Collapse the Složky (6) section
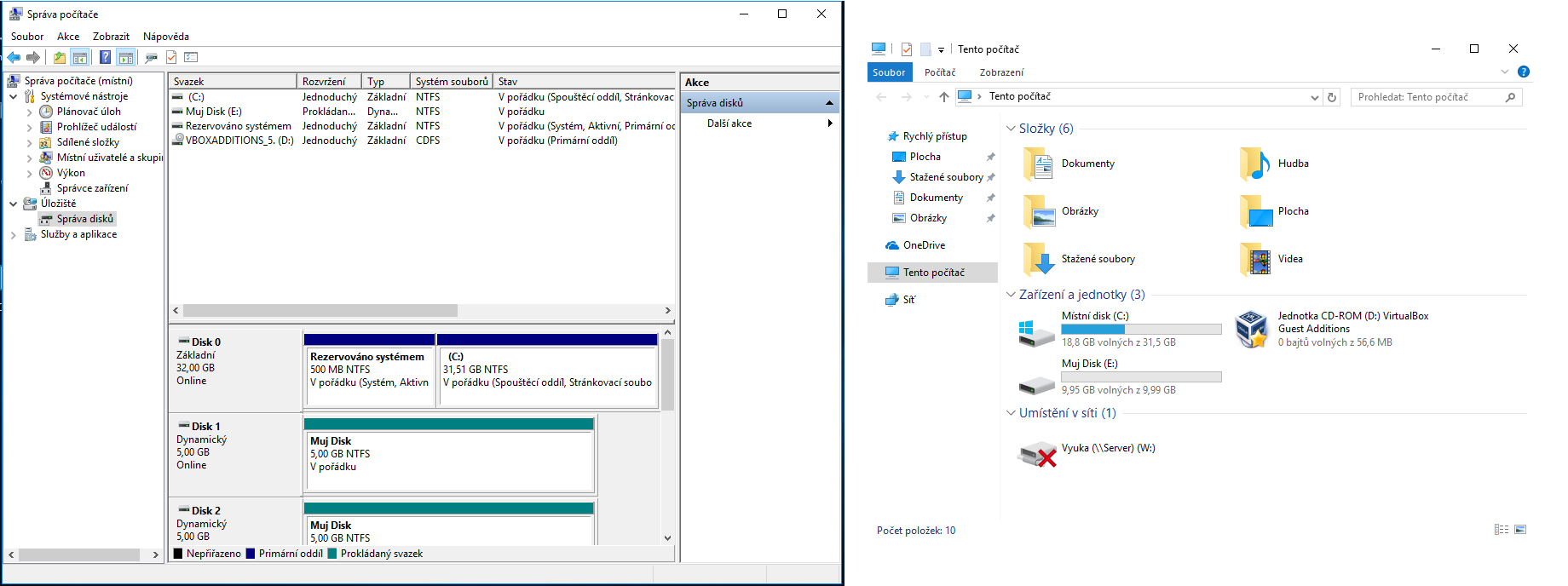The image size is (1568, 586). 1011,129
